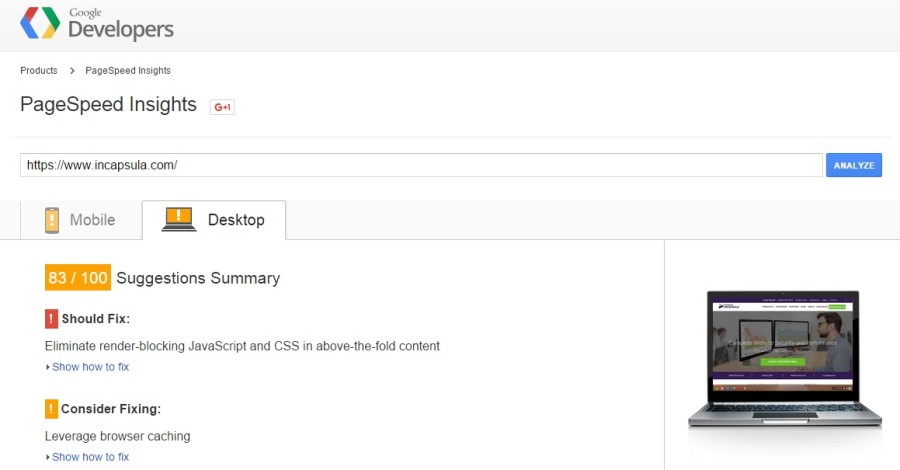The image size is (900, 470).
Task: Click the PageSpeed Insights page heading
Action: point(108,104)
